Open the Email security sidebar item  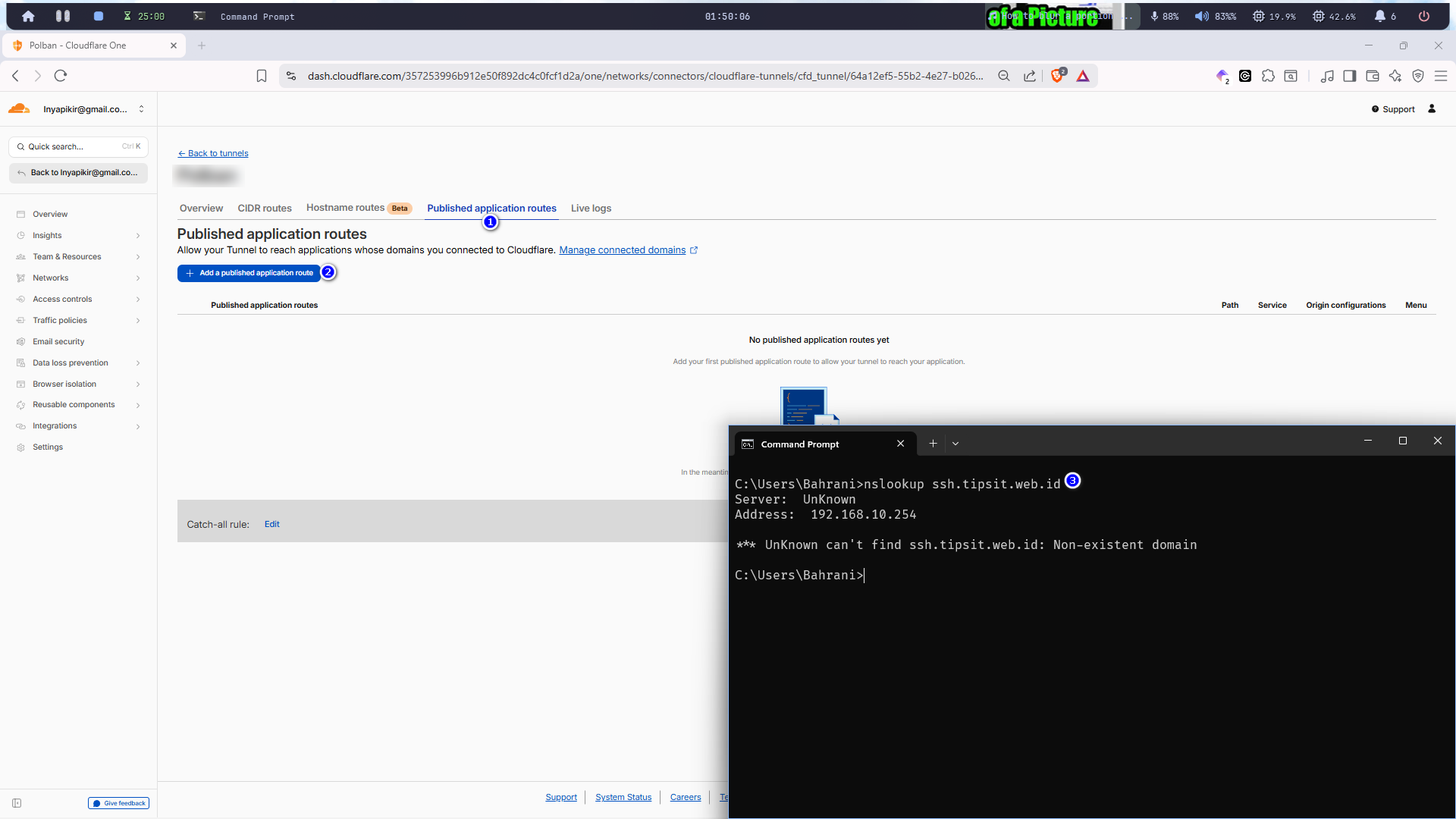point(58,342)
